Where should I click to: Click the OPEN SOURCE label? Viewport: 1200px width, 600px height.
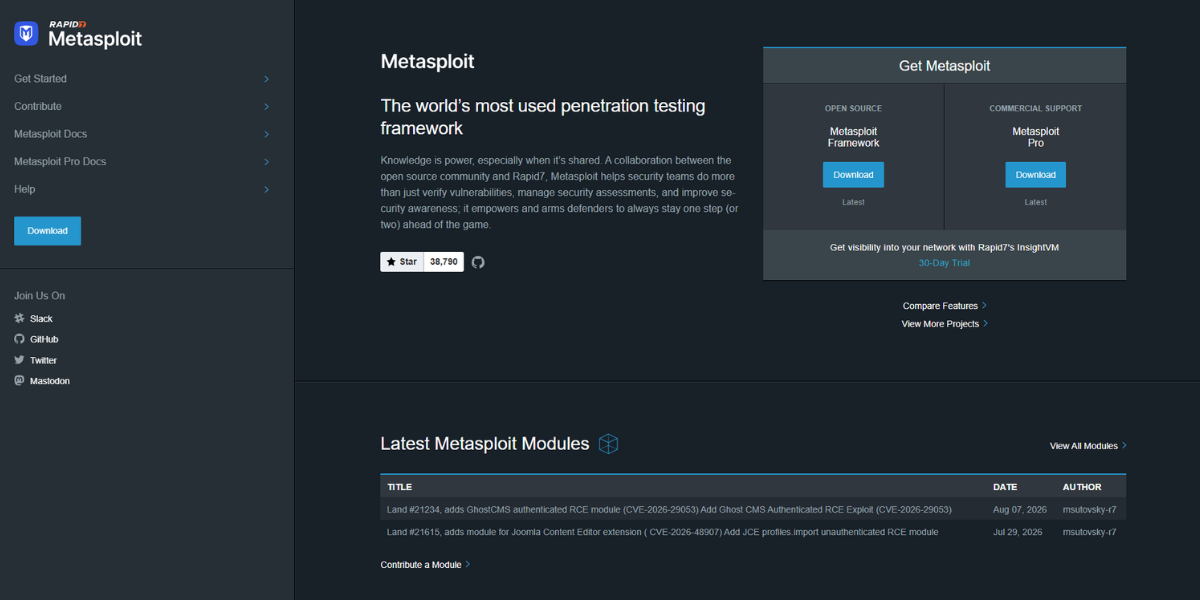(853, 108)
